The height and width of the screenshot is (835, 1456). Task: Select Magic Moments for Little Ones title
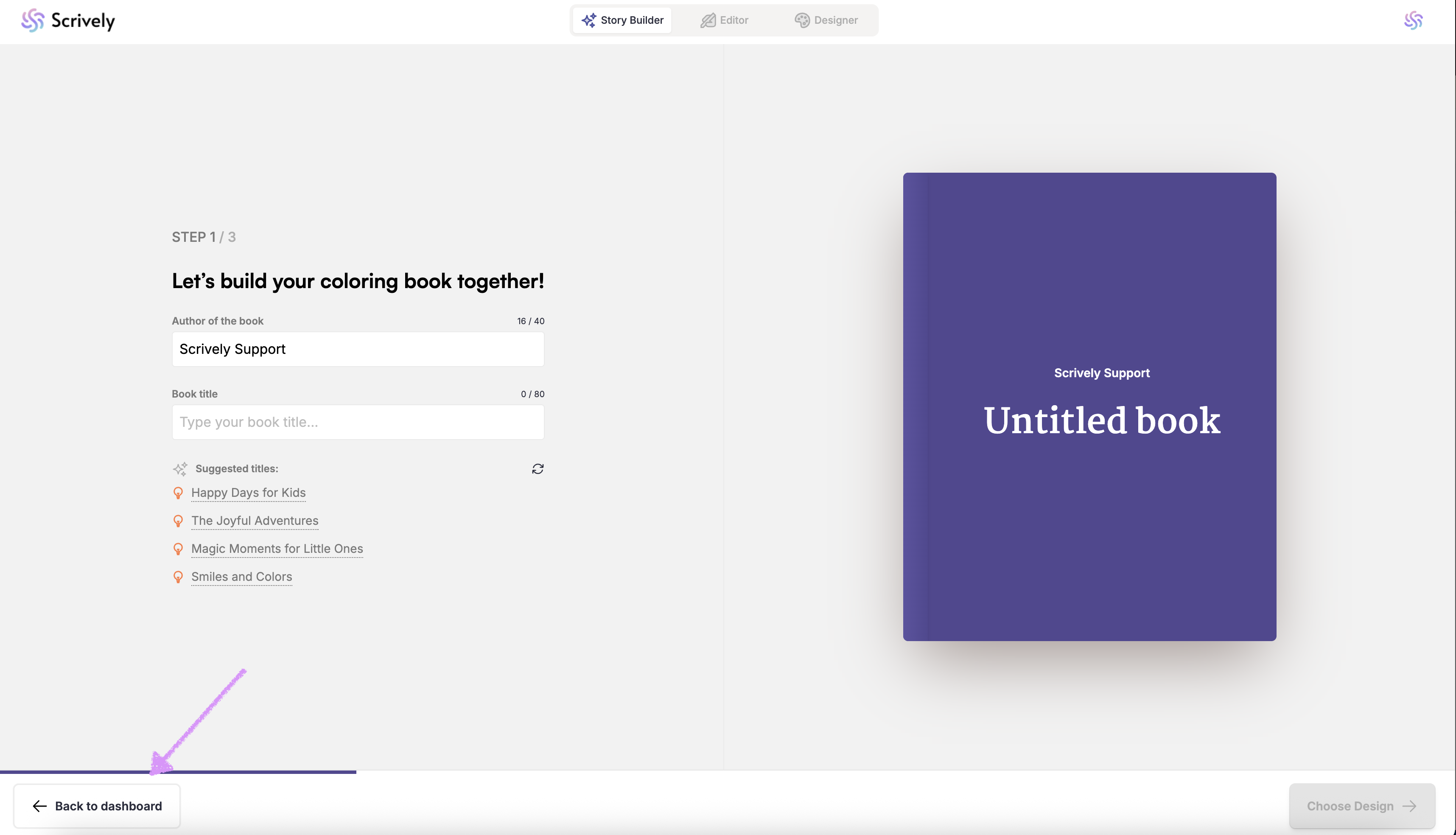tap(277, 549)
